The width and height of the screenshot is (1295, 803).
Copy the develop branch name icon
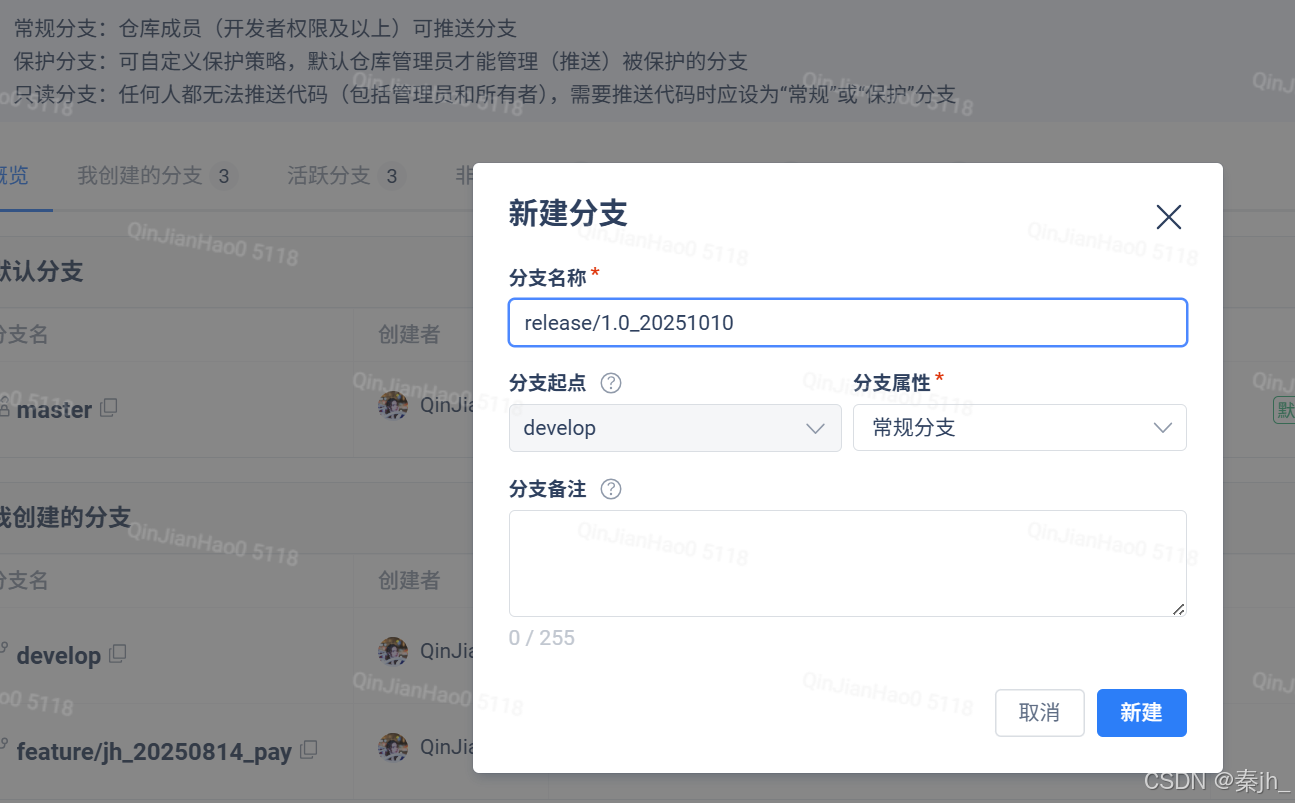coord(118,654)
